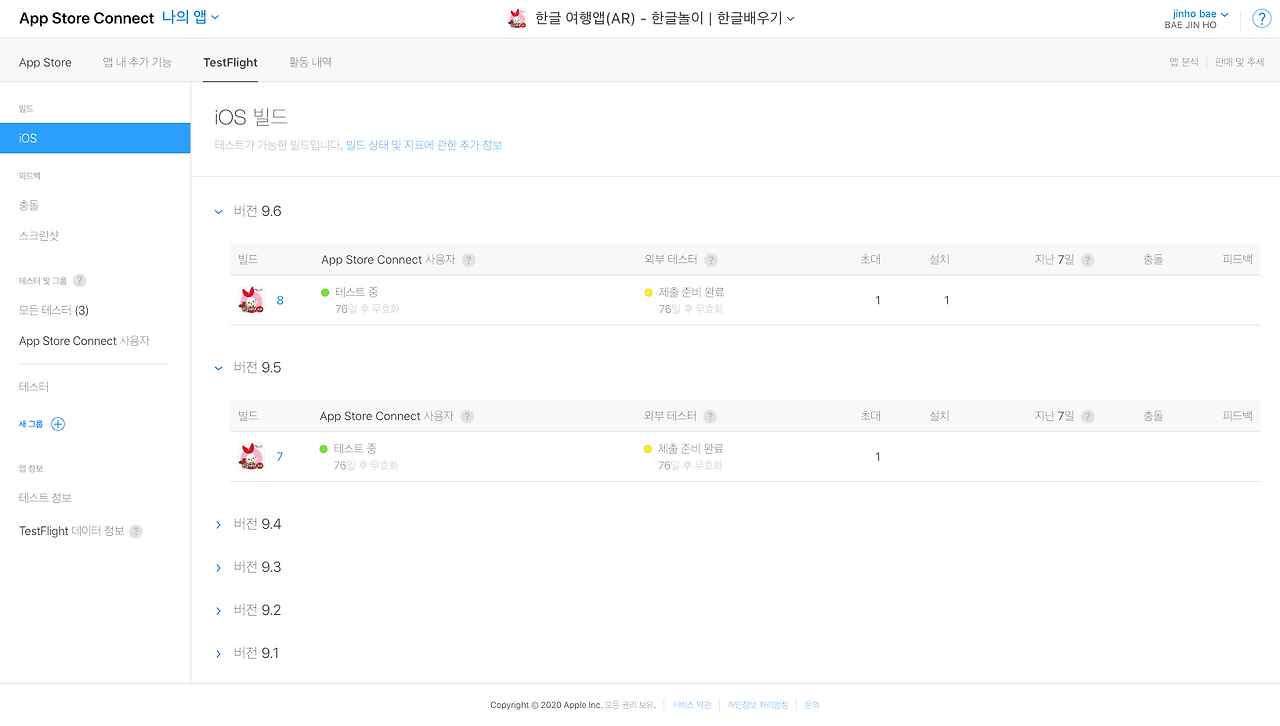Open help icon beside TestFlight 데이터 정보
The width and height of the screenshot is (1280, 726).
pos(136,532)
